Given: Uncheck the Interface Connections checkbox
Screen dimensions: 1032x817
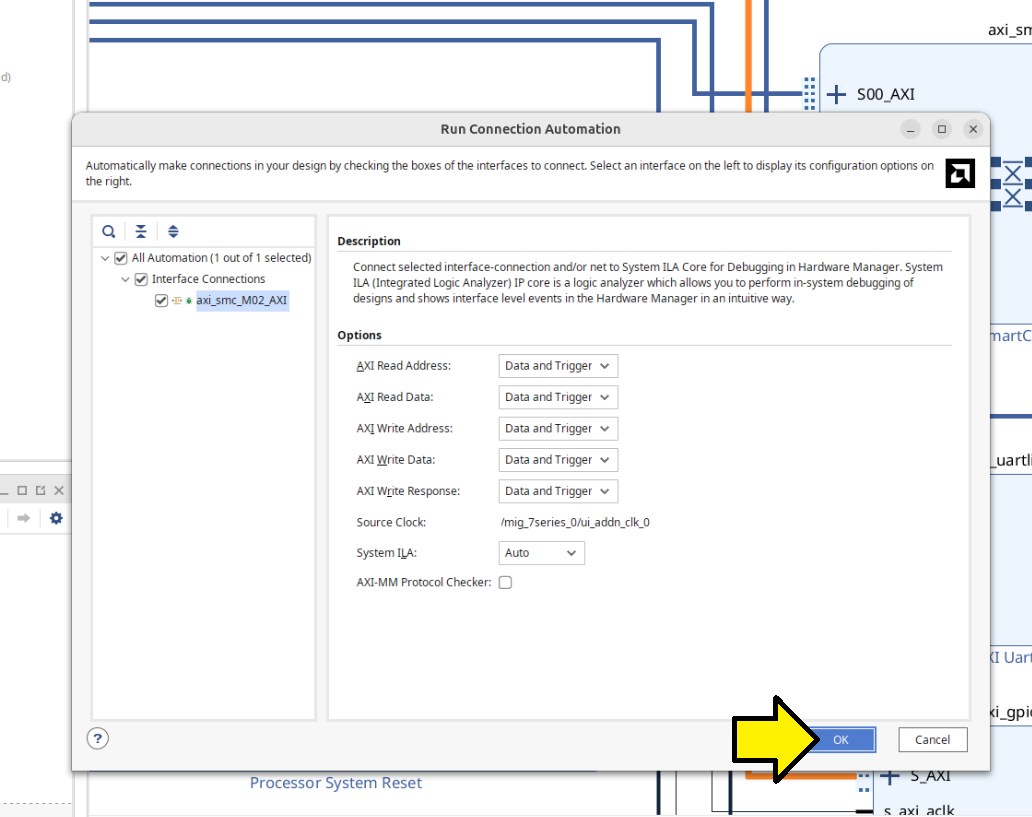Looking at the screenshot, I should [x=141, y=279].
